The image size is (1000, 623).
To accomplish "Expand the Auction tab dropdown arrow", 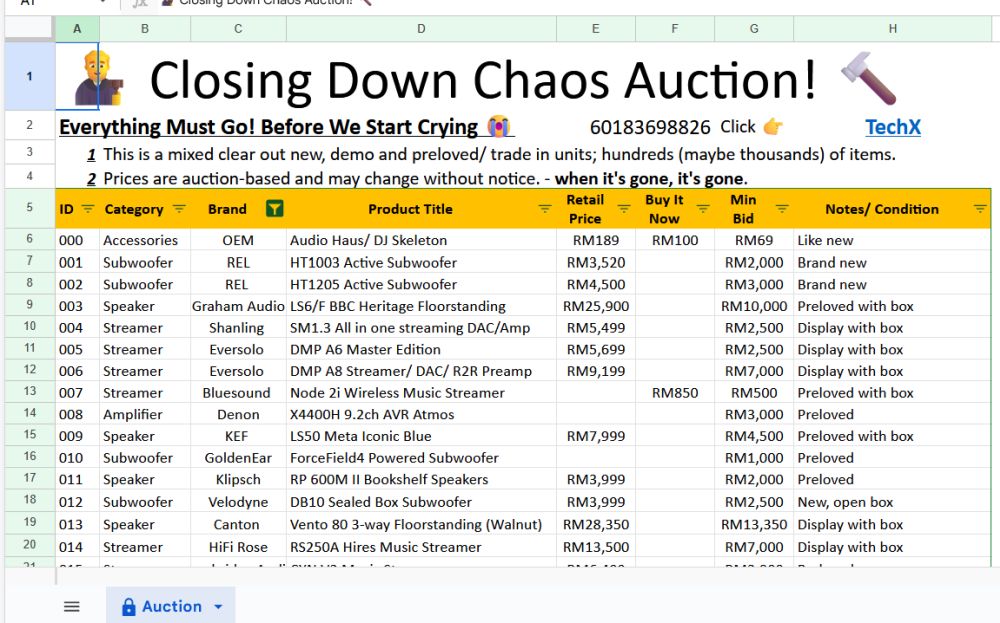I will point(218,607).
